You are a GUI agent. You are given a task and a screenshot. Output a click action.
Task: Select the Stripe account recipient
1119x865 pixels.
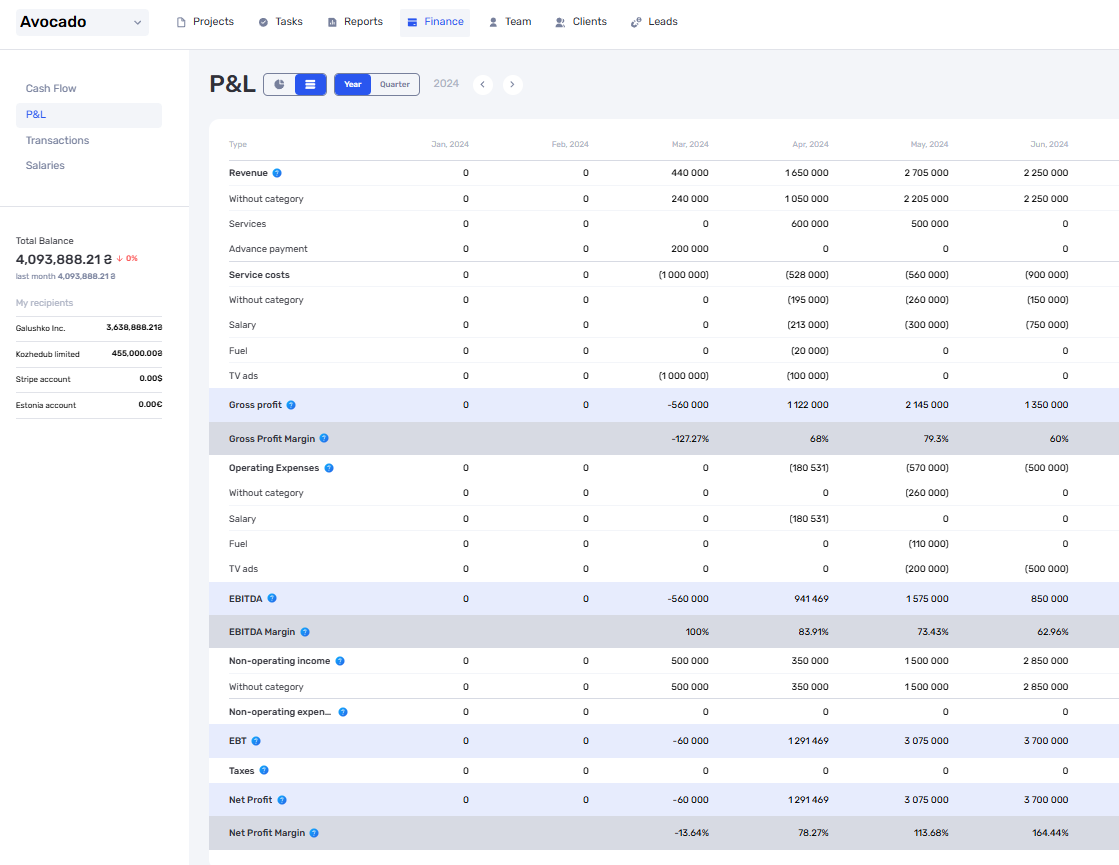coord(88,379)
